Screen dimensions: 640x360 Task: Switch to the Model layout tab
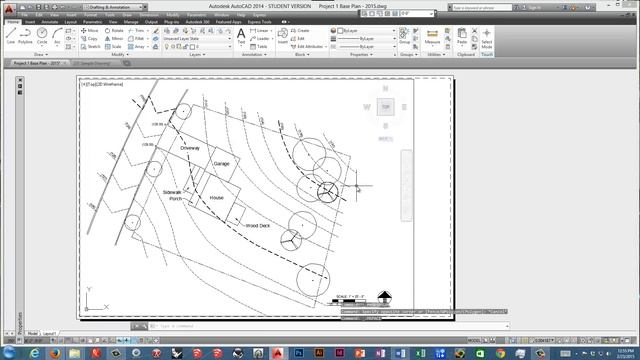[x=32, y=333]
